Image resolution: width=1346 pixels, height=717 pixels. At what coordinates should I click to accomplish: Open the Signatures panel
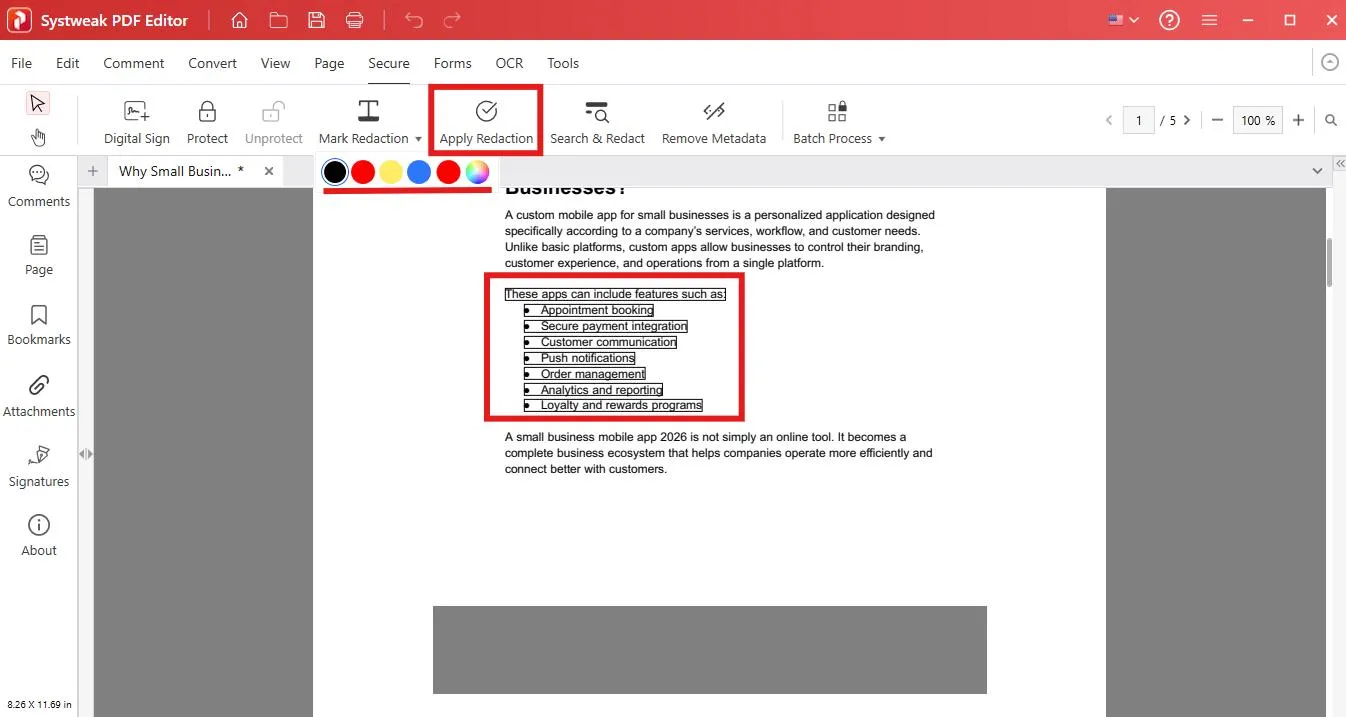click(x=39, y=466)
